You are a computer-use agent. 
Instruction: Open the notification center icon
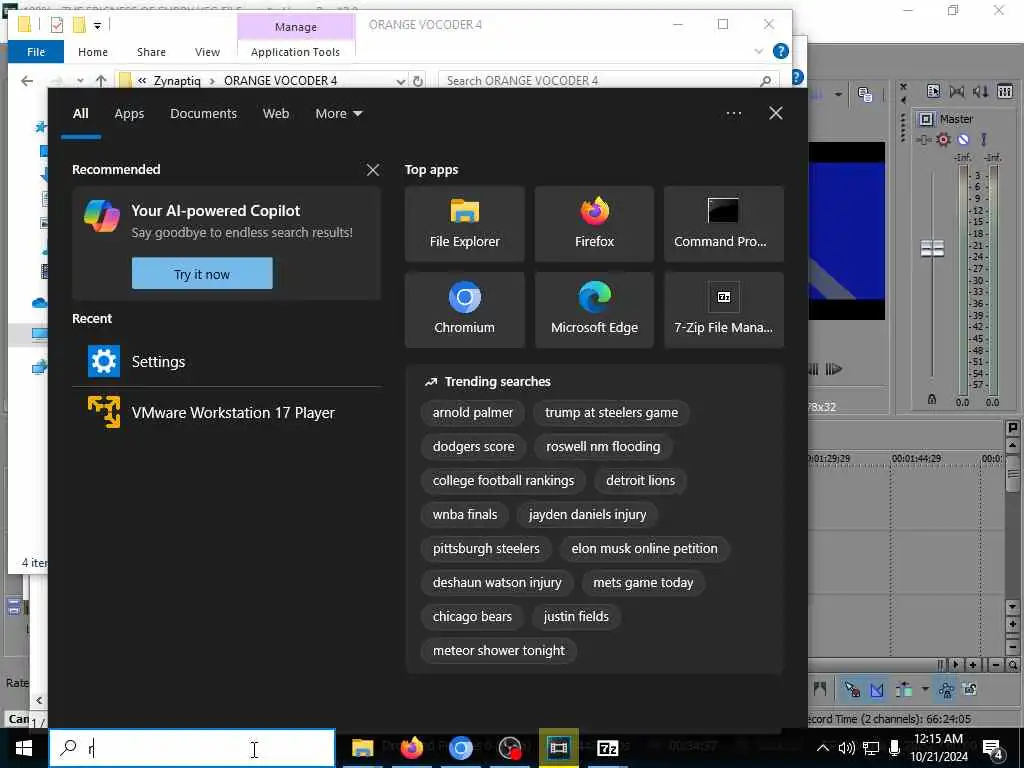(x=993, y=750)
